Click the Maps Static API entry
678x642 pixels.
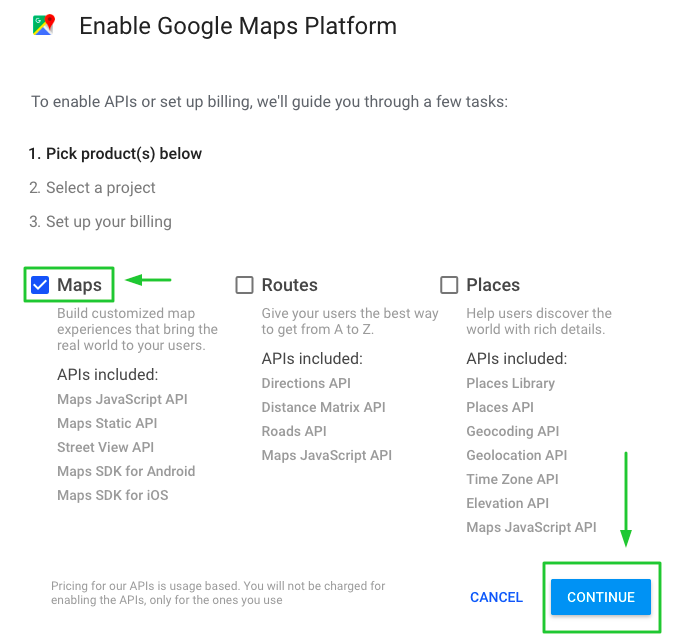click(107, 423)
